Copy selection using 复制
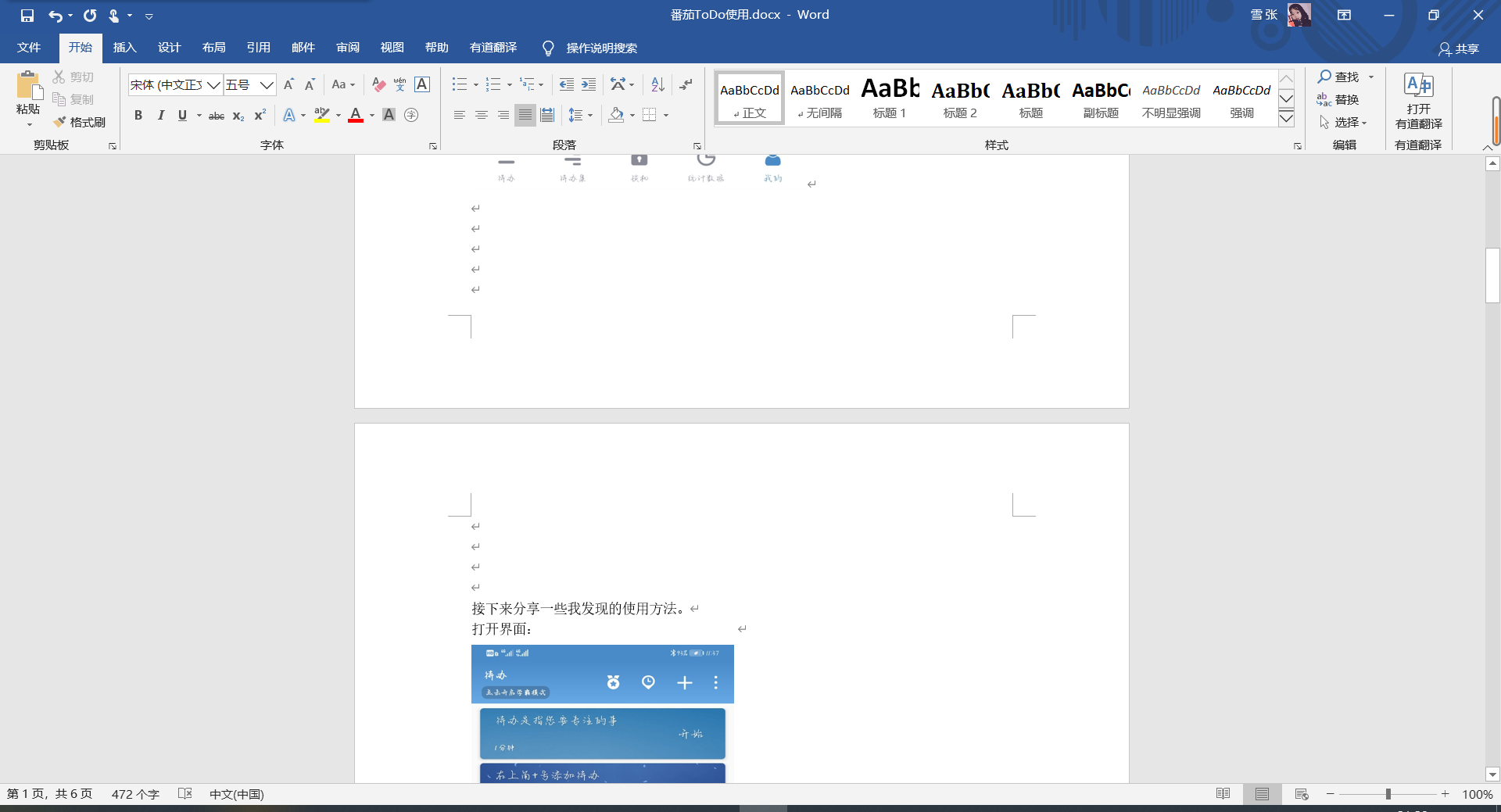Viewport: 1501px width, 812px height. coord(73,99)
